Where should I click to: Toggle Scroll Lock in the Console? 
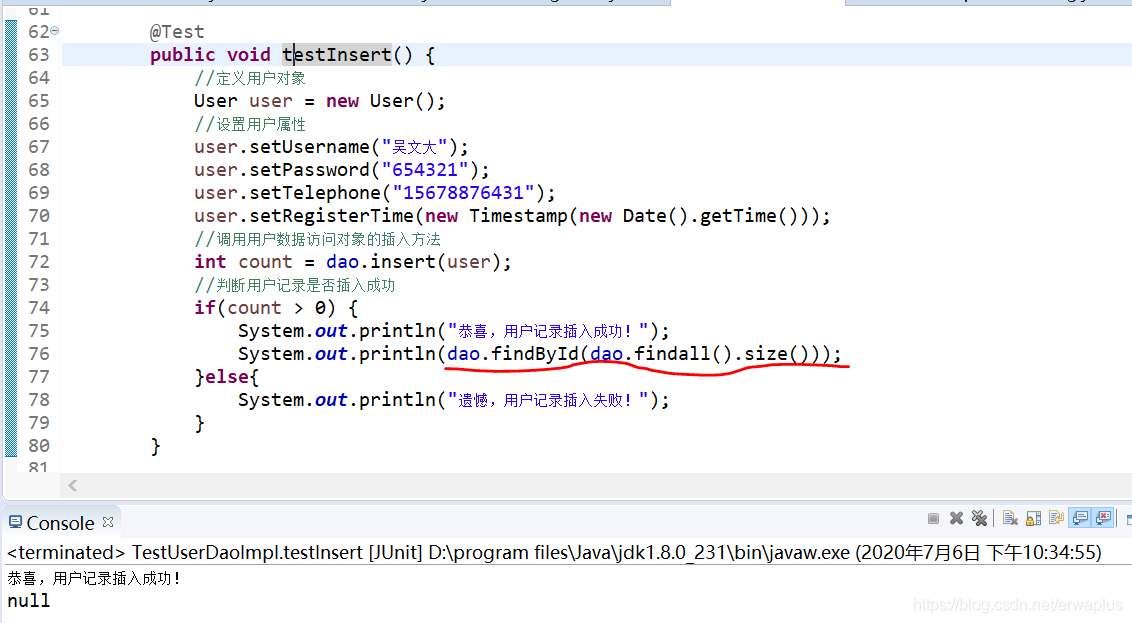[x=1033, y=518]
